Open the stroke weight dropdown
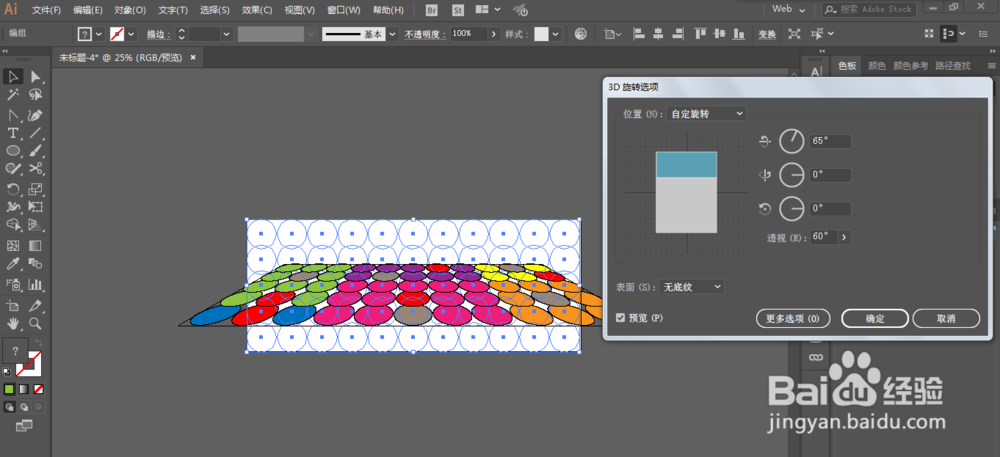The height and width of the screenshot is (457, 1000). click(x=226, y=34)
